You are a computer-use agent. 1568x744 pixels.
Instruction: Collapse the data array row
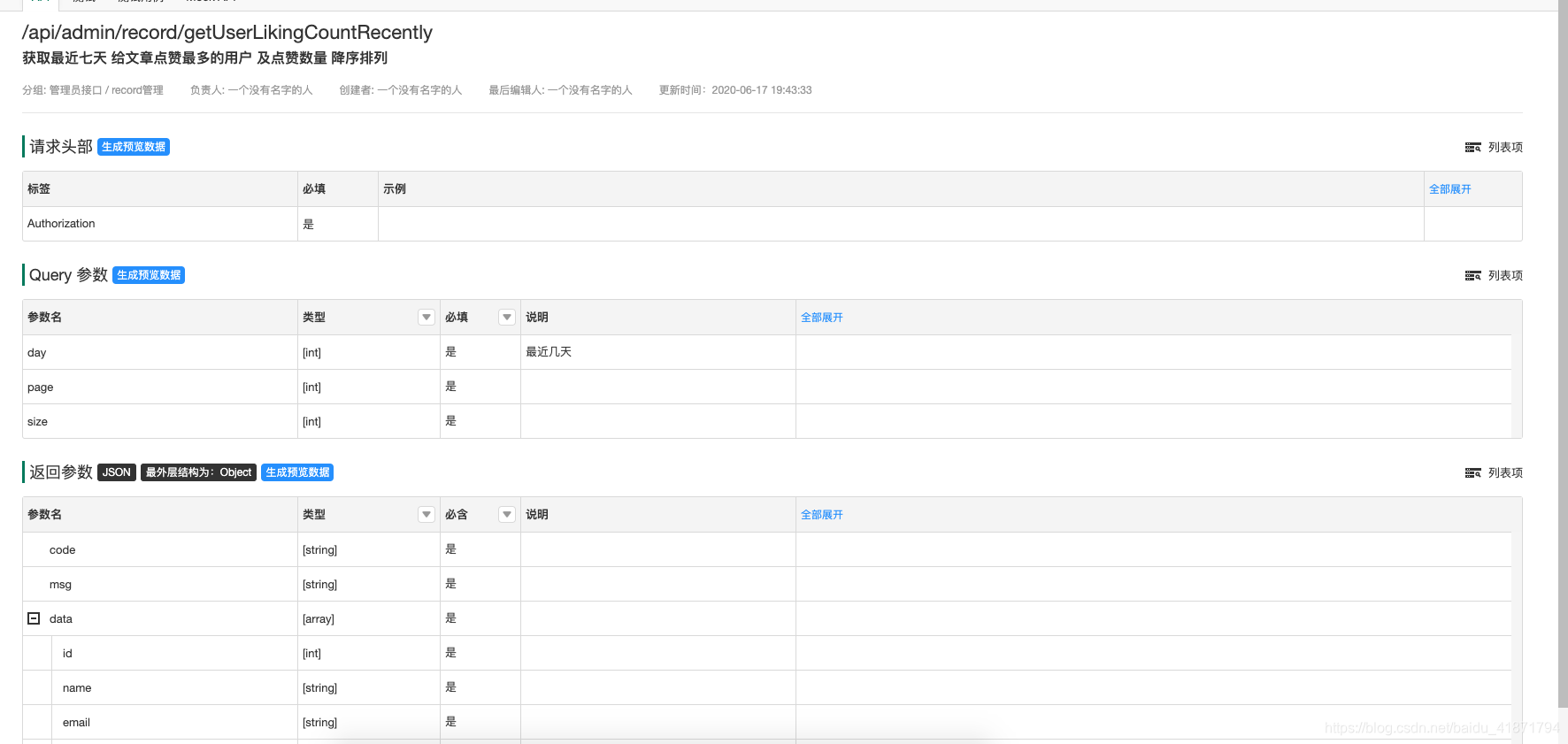coord(34,618)
